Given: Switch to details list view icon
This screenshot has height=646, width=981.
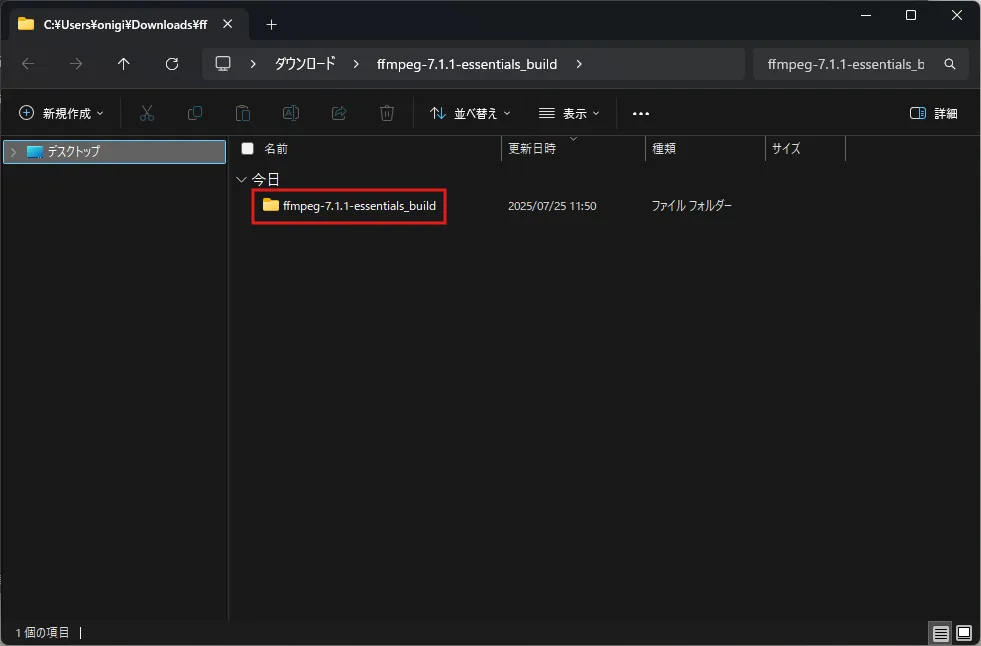Looking at the screenshot, I should (940, 633).
